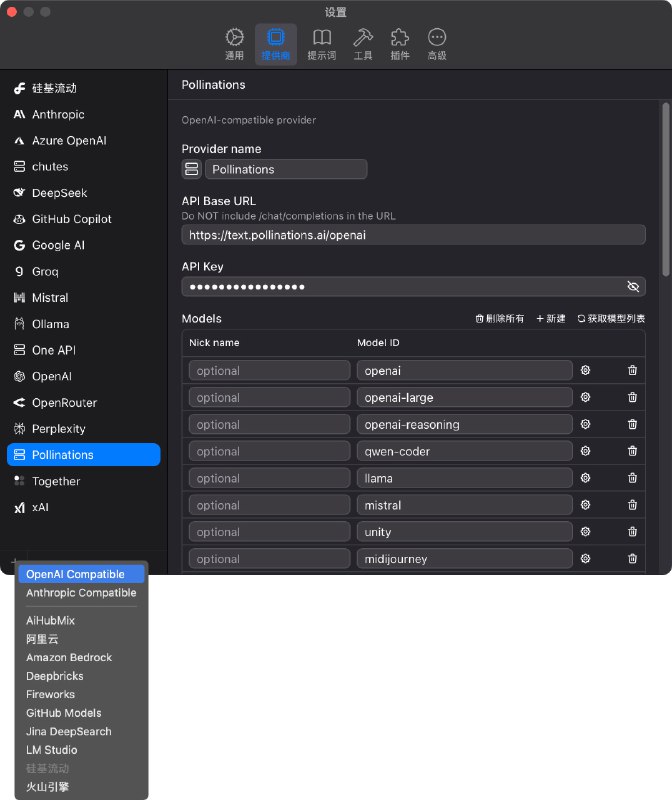
Task: Open the 提示词 prompts tab
Action: click(321, 44)
